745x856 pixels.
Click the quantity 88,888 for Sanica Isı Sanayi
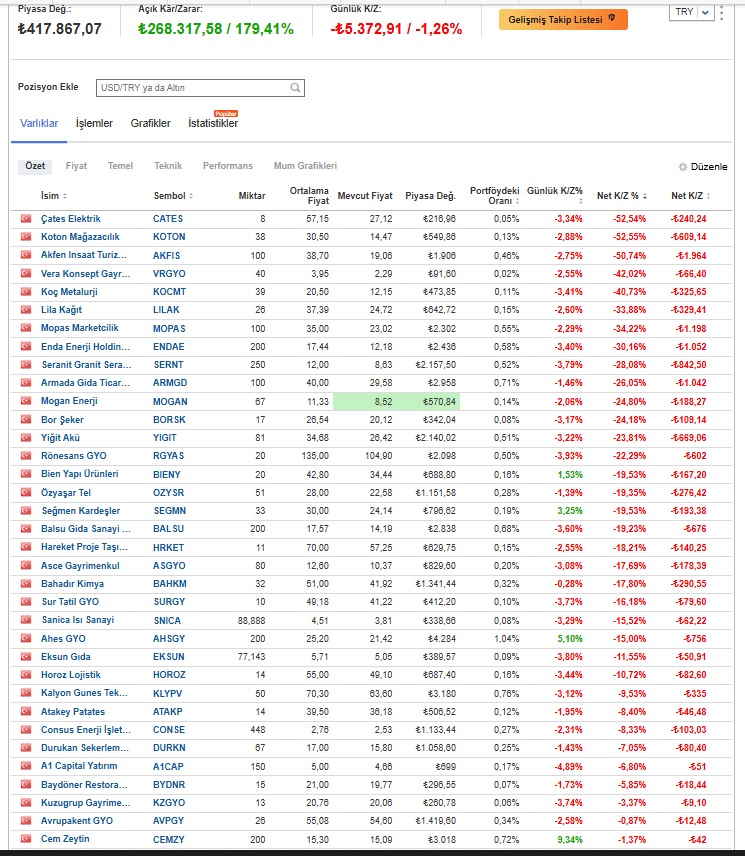pyautogui.click(x=252, y=621)
